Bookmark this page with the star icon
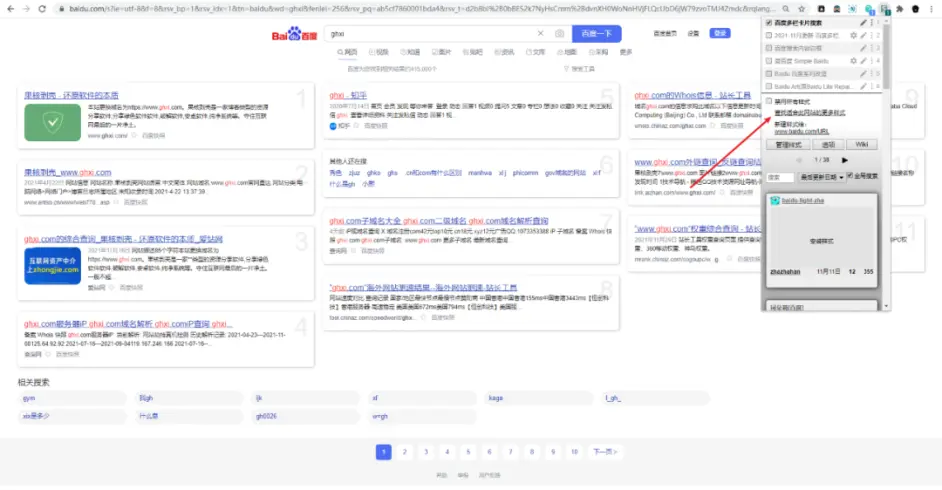 coord(801,9)
